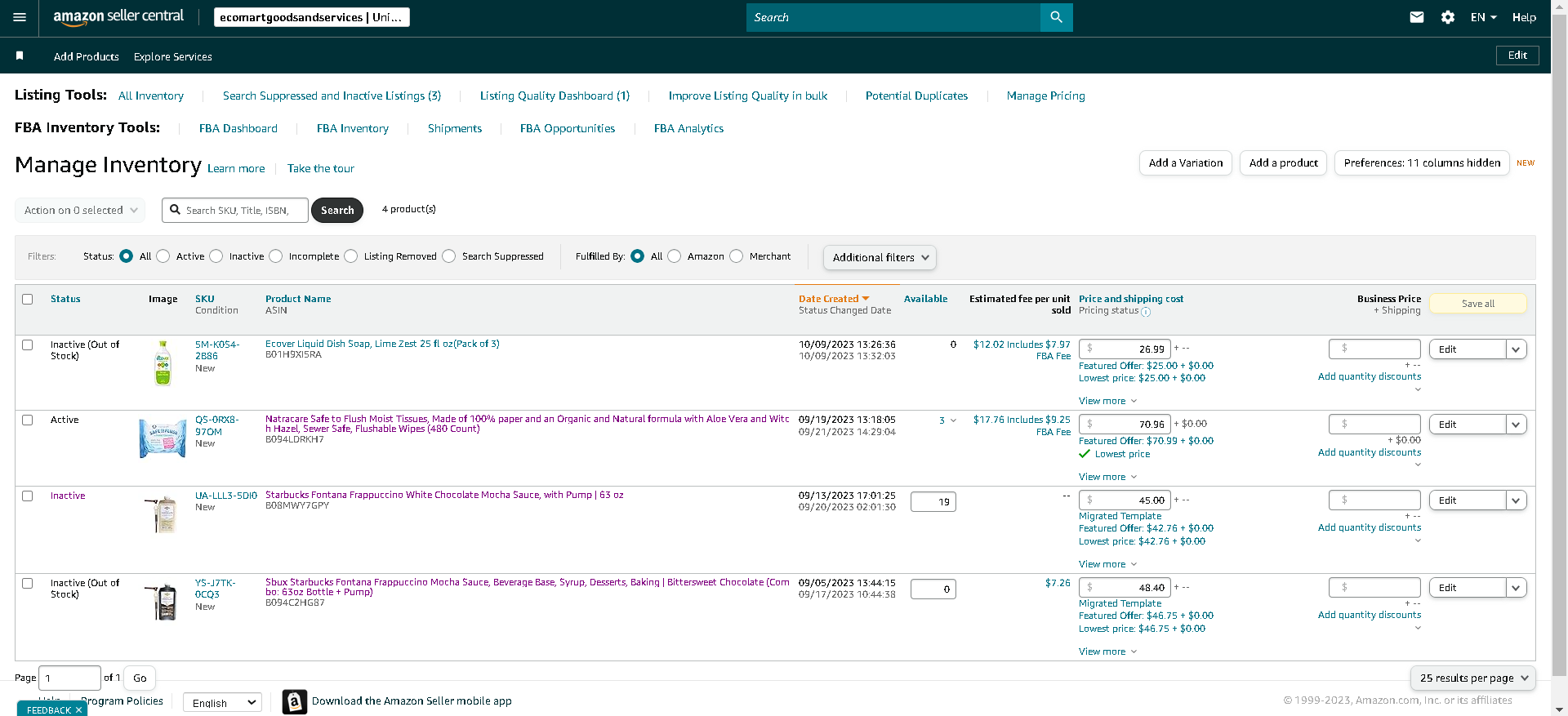Open Edit dropdown arrow for Ecover row
1568x716 pixels.
coord(1517,349)
